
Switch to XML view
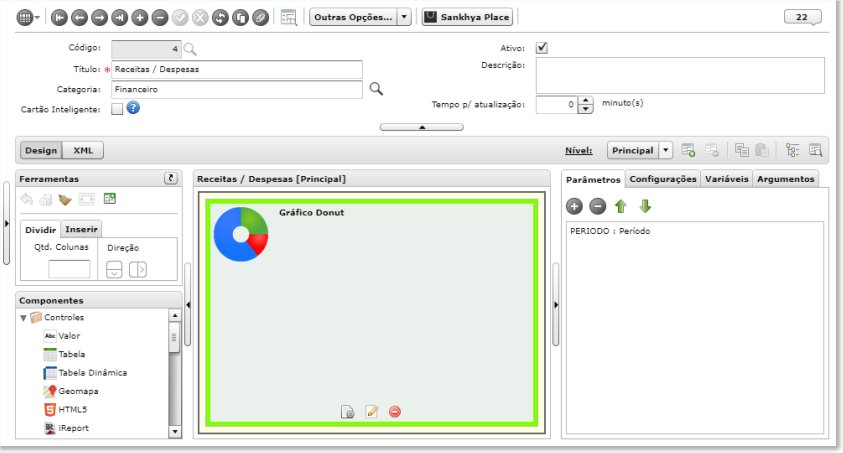click(x=83, y=150)
